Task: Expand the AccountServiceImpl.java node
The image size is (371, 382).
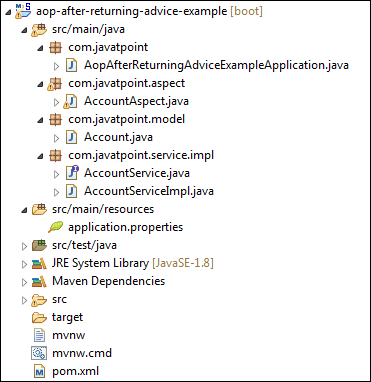Action: tap(56, 192)
